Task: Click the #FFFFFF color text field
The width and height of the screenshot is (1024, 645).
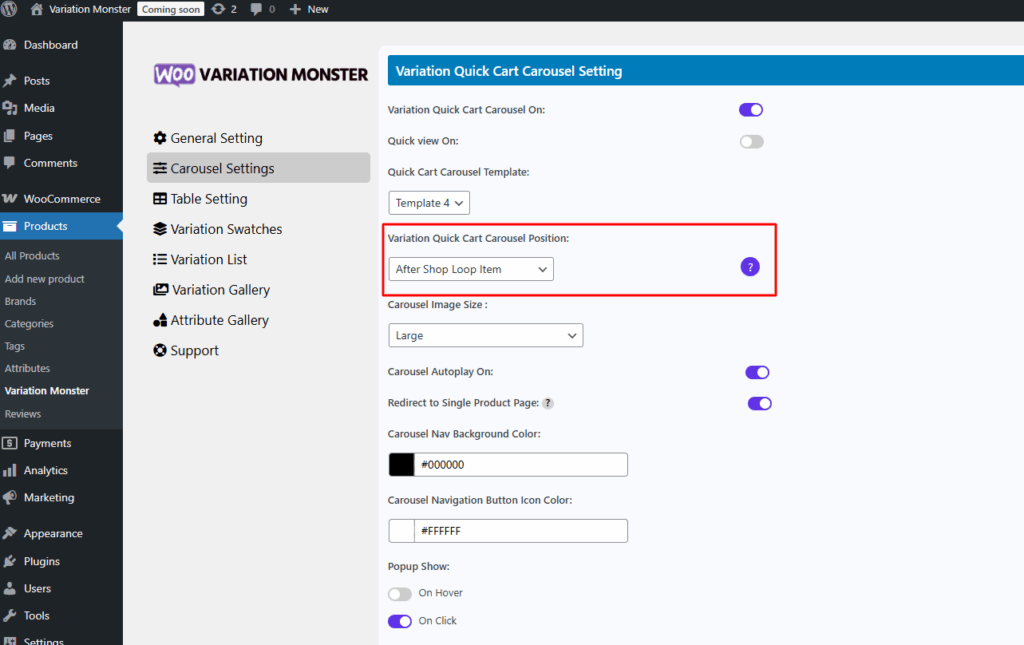Action: click(520, 531)
